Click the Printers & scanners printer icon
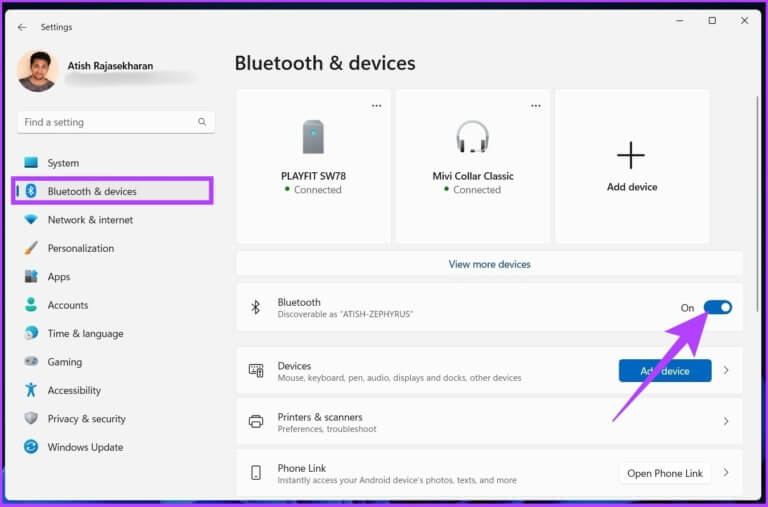Viewport: 768px width, 507px height. 256,421
